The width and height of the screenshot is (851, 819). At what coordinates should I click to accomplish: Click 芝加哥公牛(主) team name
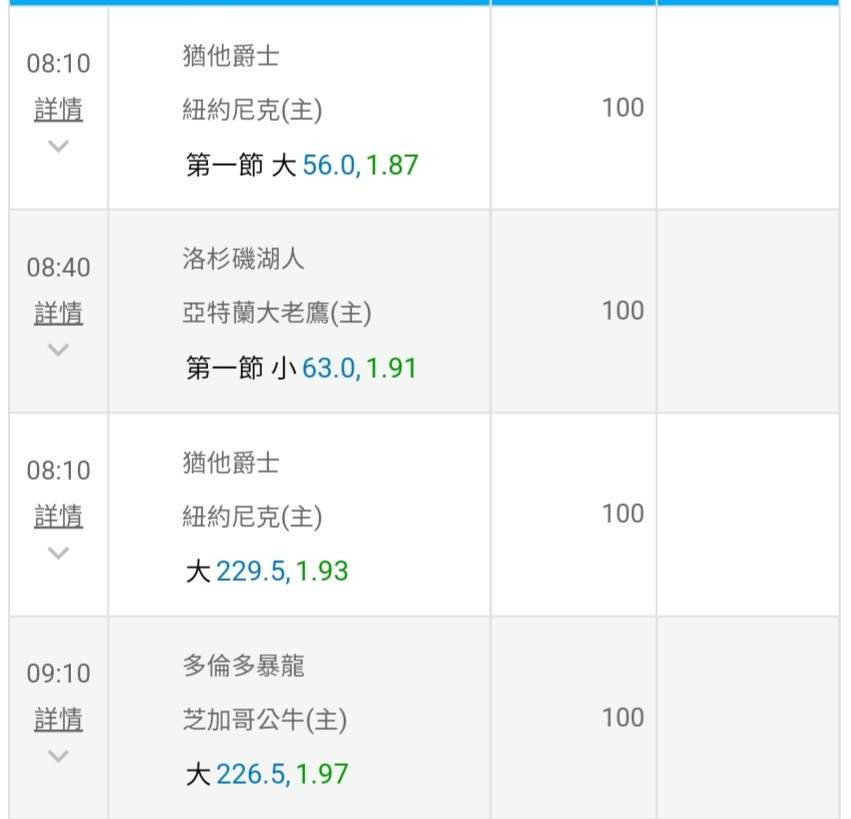(x=265, y=720)
